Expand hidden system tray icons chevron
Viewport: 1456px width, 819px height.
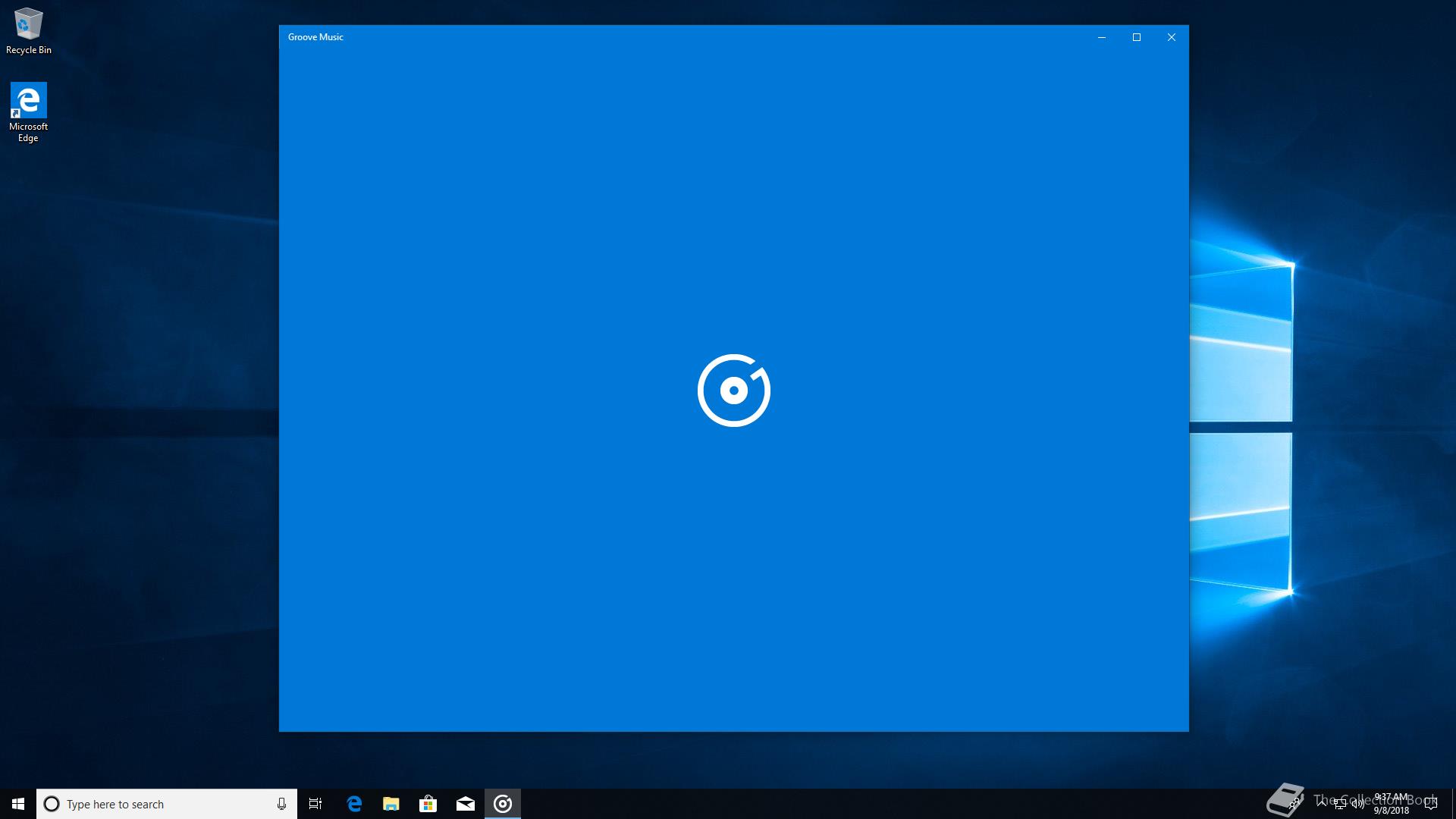[x=1322, y=803]
